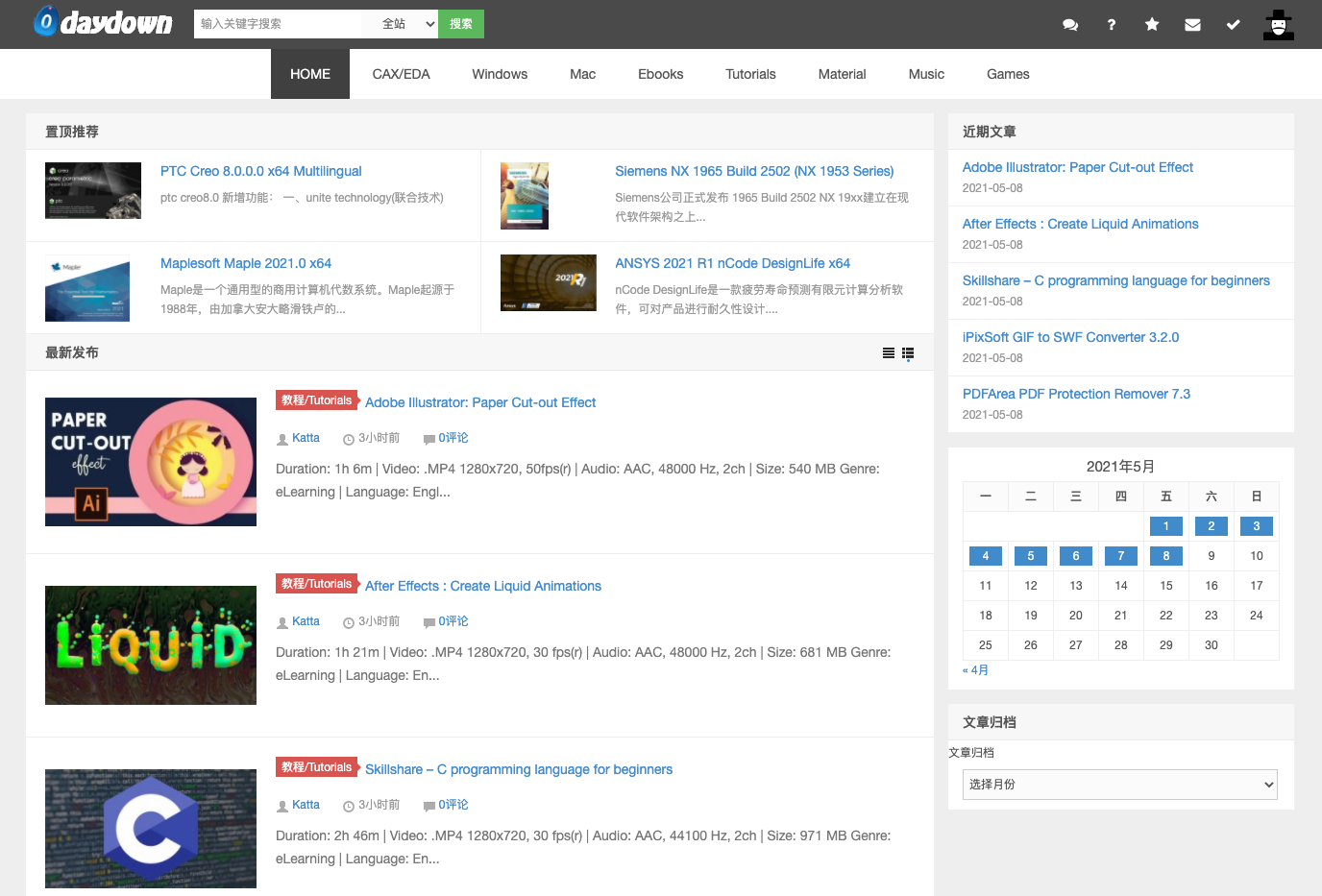Viewport: 1322px width, 896px height.
Task: Open the Mac category
Action: pos(582,74)
